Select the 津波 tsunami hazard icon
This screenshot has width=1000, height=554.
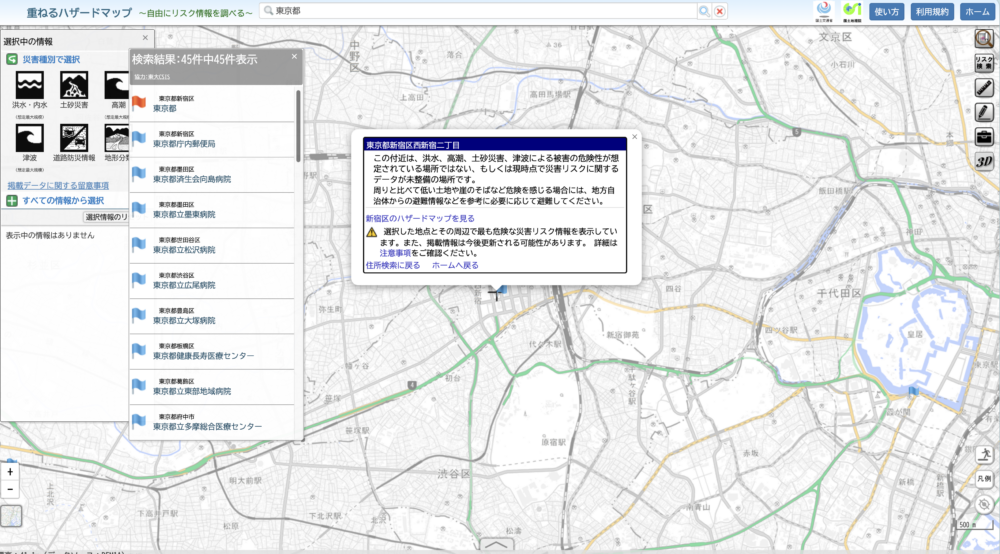point(29,138)
